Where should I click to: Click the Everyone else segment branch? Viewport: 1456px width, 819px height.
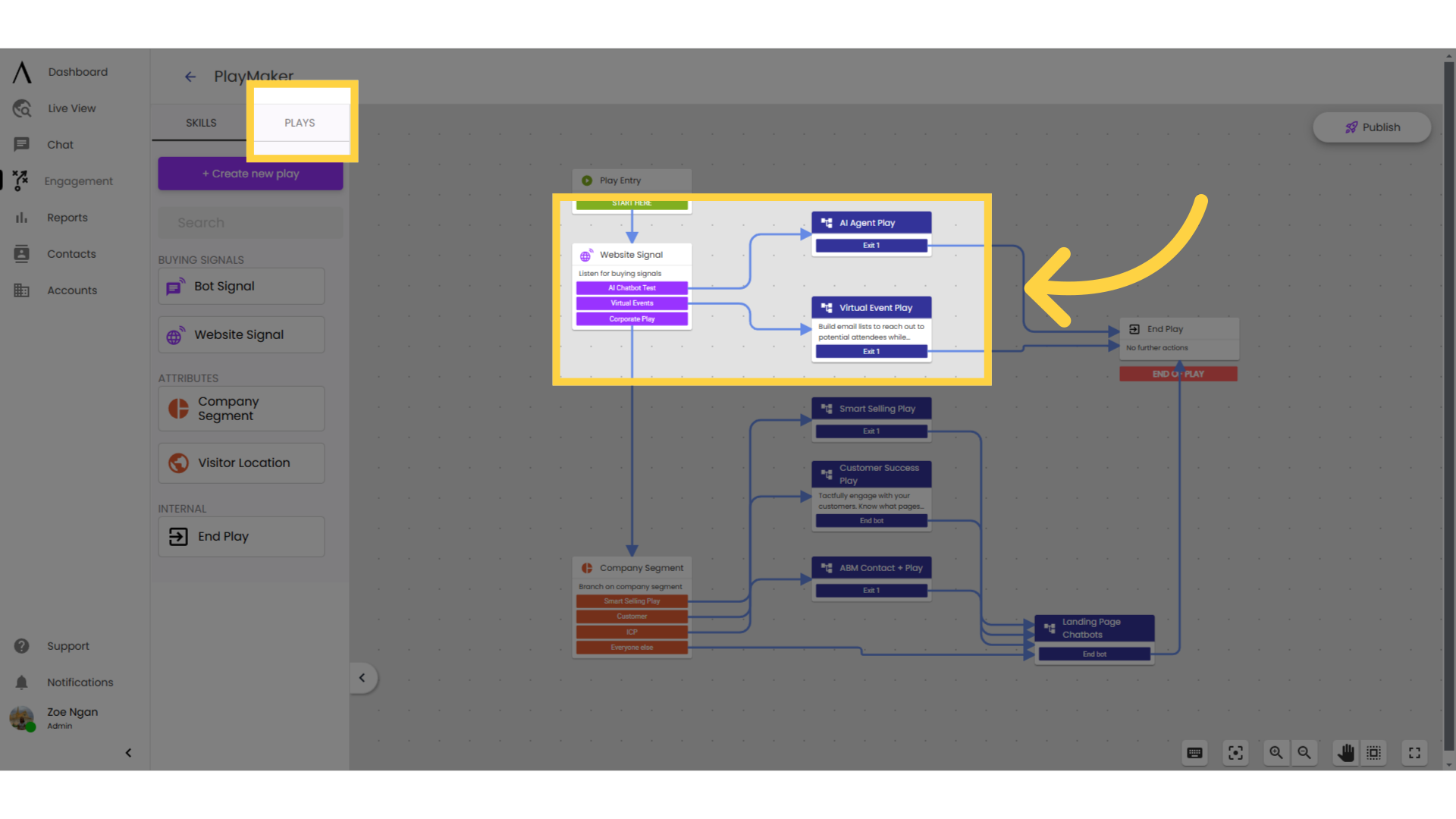tap(632, 648)
